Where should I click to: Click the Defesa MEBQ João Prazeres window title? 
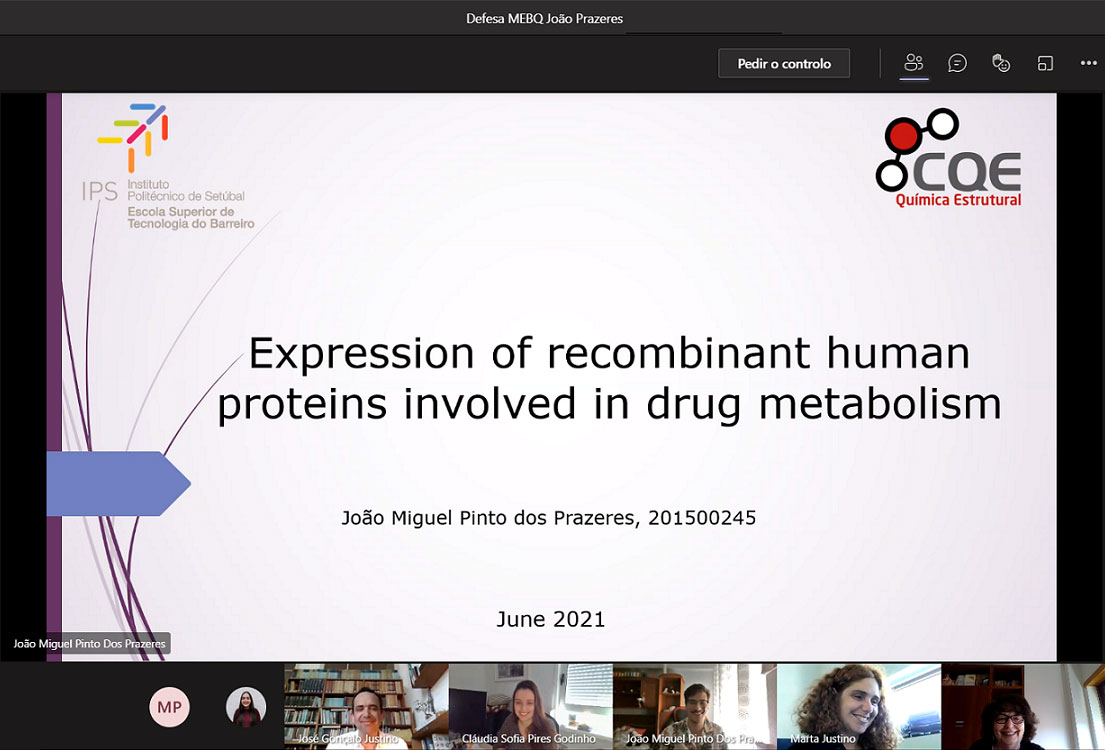[552, 18]
